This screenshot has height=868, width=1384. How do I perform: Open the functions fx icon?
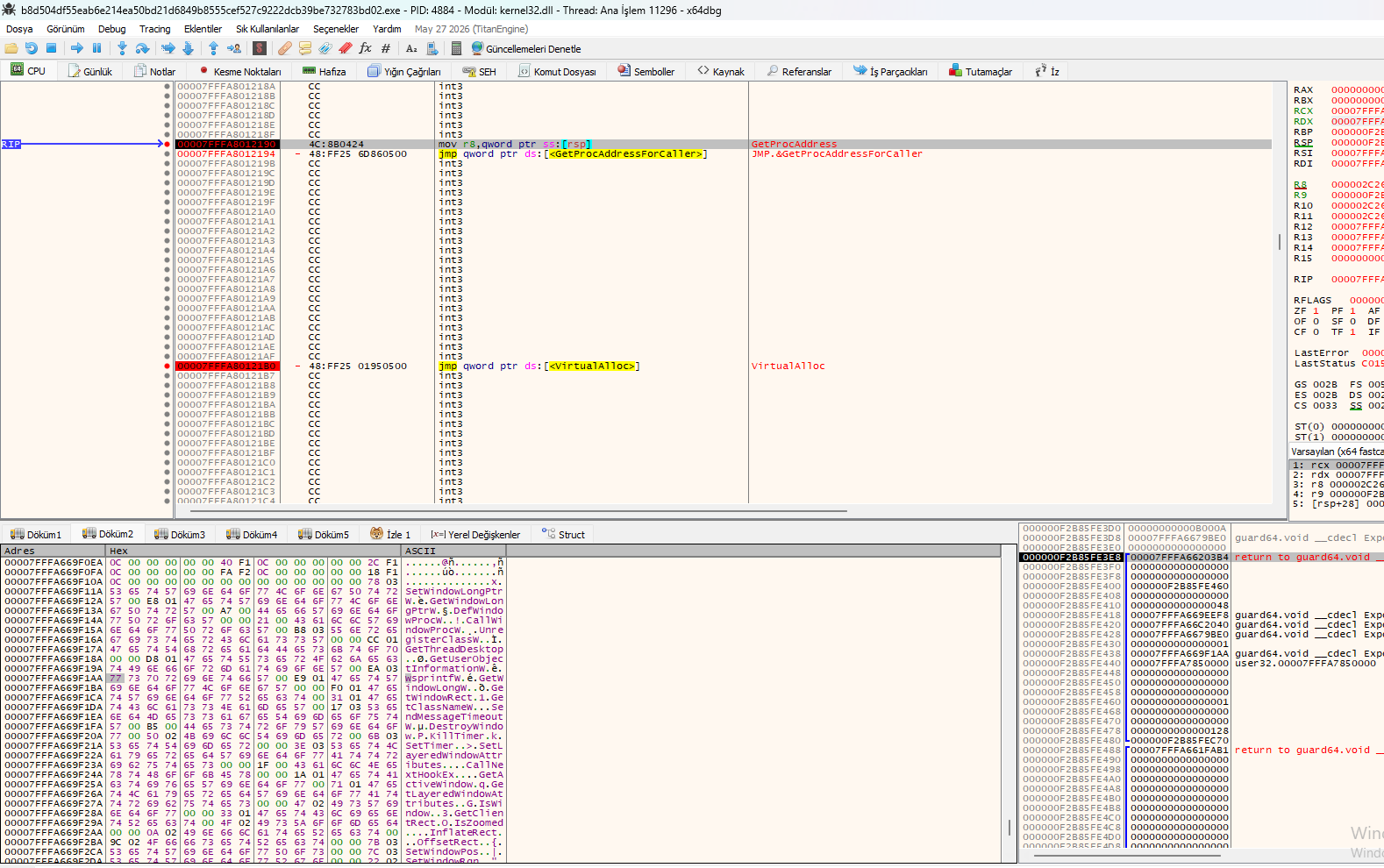tap(366, 48)
